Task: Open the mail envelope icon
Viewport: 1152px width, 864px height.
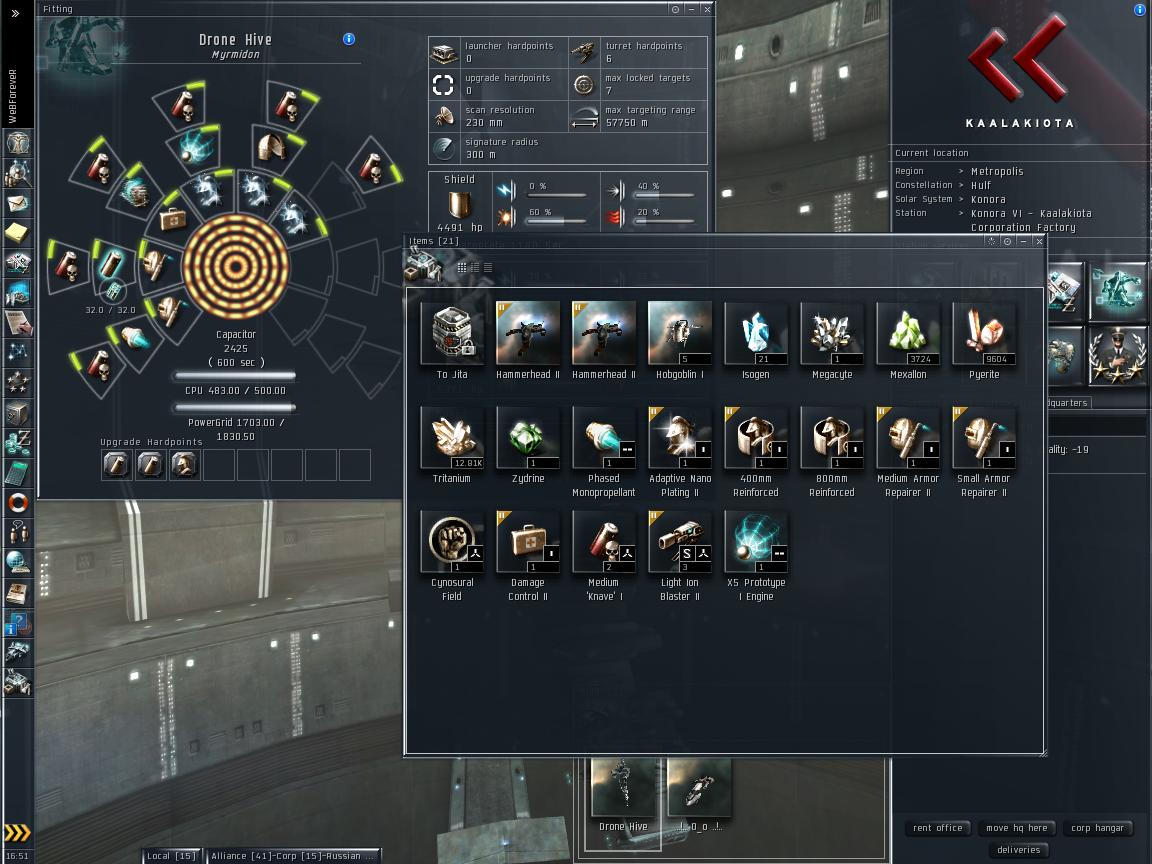Action: click(18, 203)
